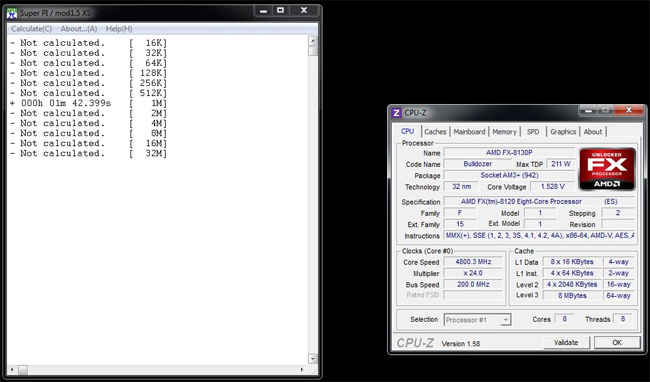
Task: Click the Instructions field starting 'MMX(+), SSE'
Action: point(539,235)
